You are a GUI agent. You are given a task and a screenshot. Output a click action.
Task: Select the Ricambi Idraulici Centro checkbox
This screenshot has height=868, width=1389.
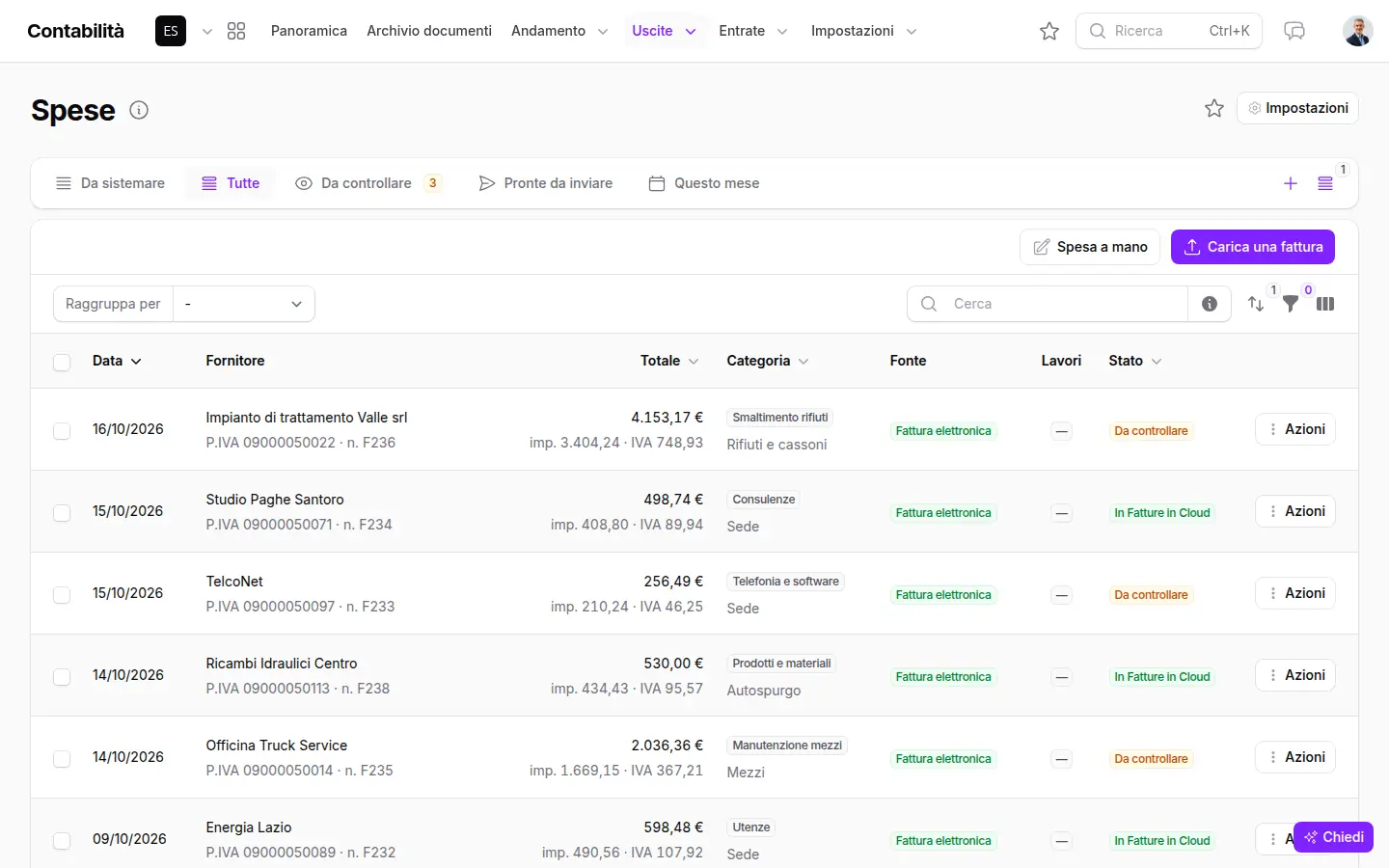click(x=62, y=677)
